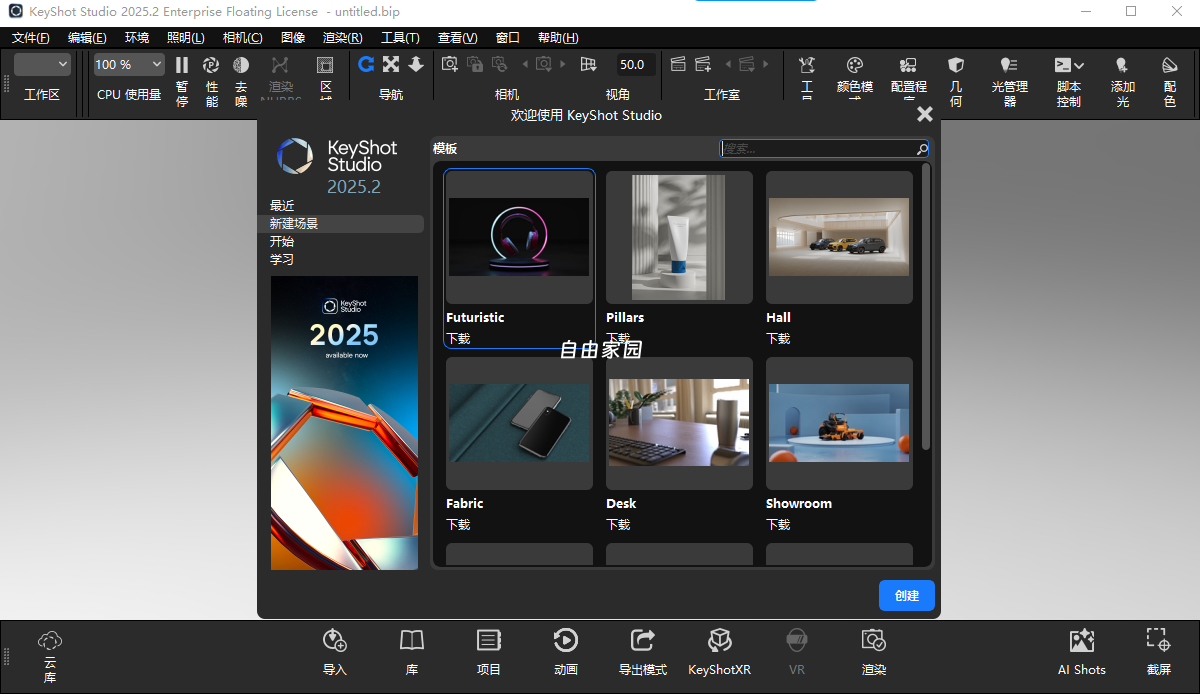Select the Futuristic template thumbnail
Image resolution: width=1200 pixels, height=694 pixels.
519,237
